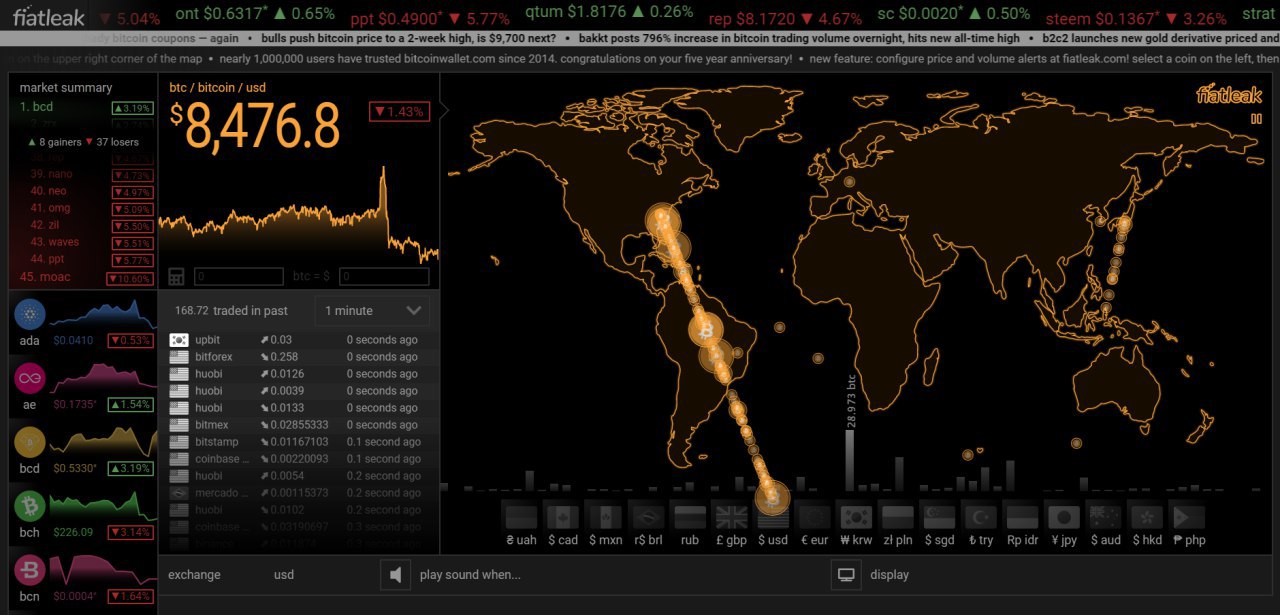Click the dollar value input after btc = $

[x=384, y=276]
